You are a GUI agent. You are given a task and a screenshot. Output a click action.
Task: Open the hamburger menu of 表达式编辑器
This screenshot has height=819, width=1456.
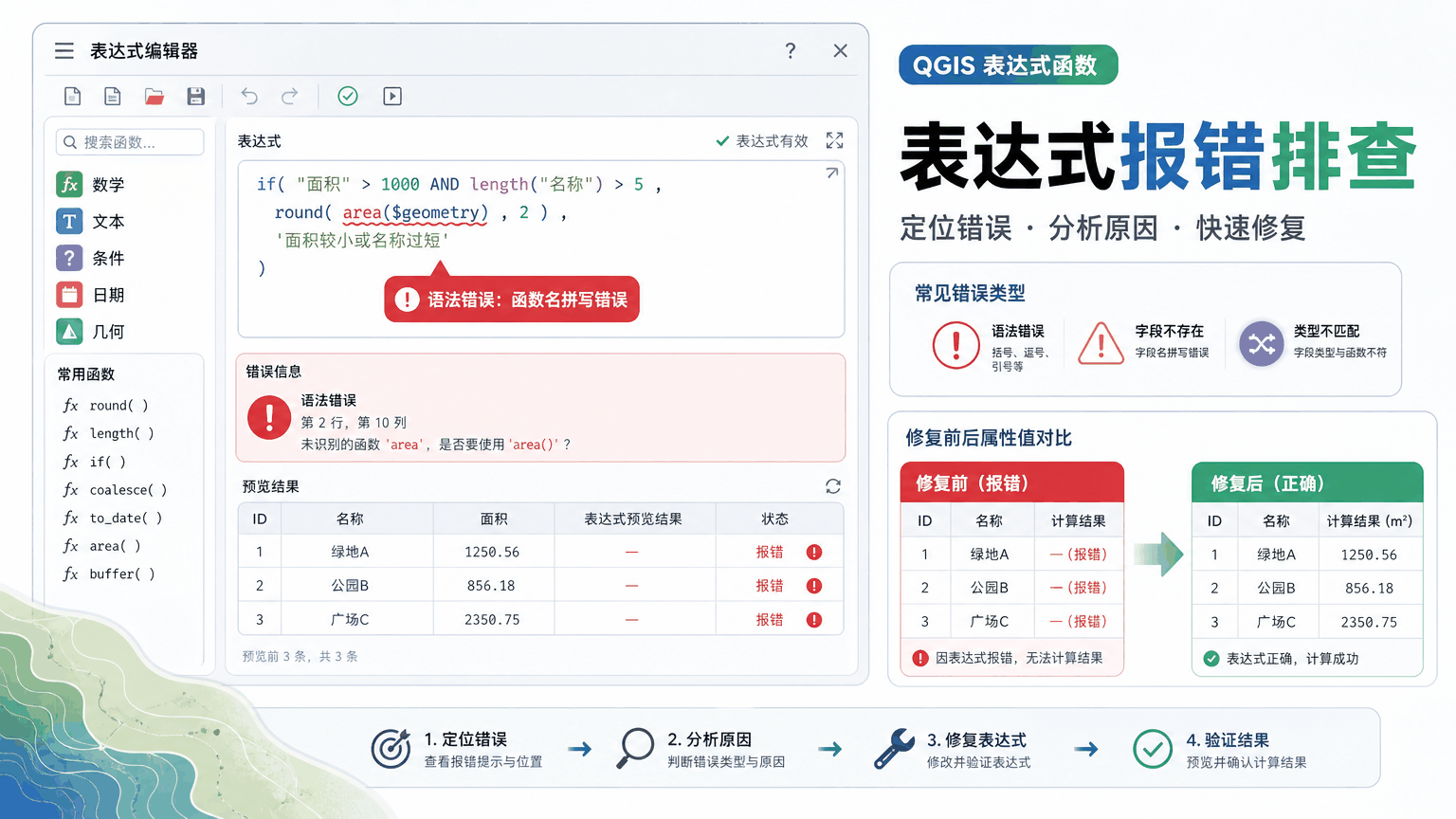coord(64,51)
